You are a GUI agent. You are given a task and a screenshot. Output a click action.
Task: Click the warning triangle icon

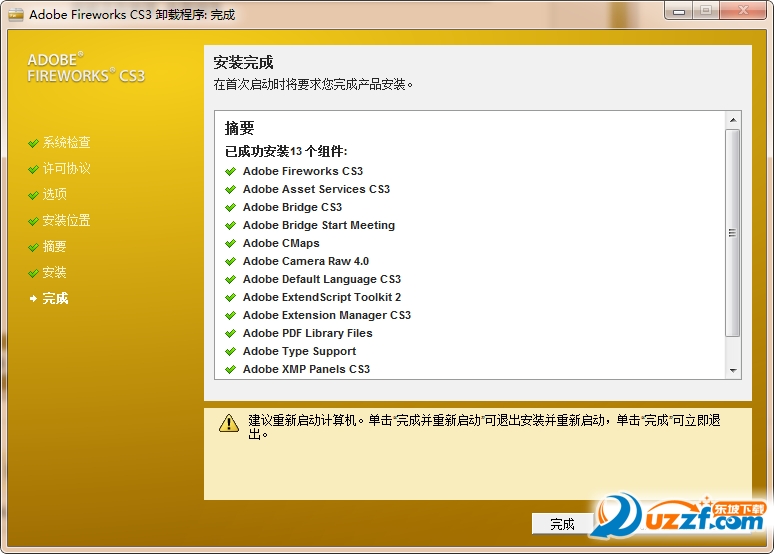[229, 423]
